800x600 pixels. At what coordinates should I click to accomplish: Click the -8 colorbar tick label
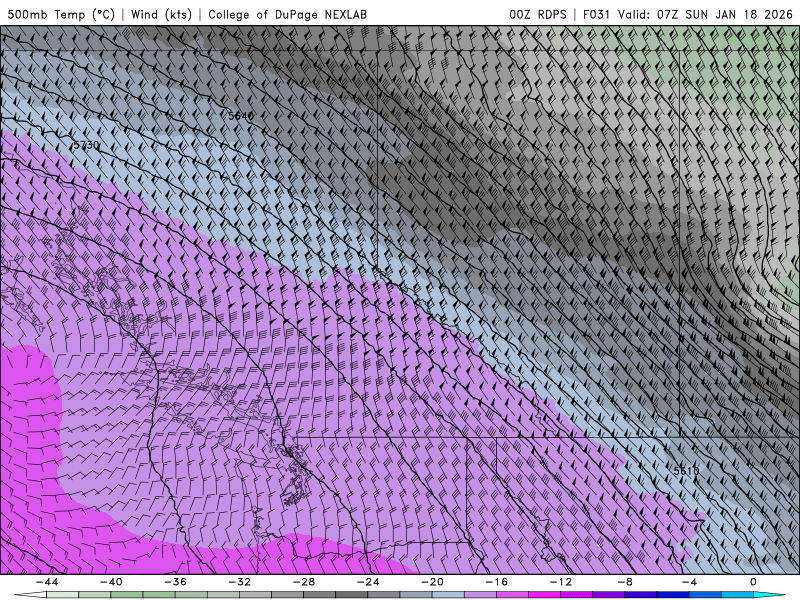tap(625, 582)
